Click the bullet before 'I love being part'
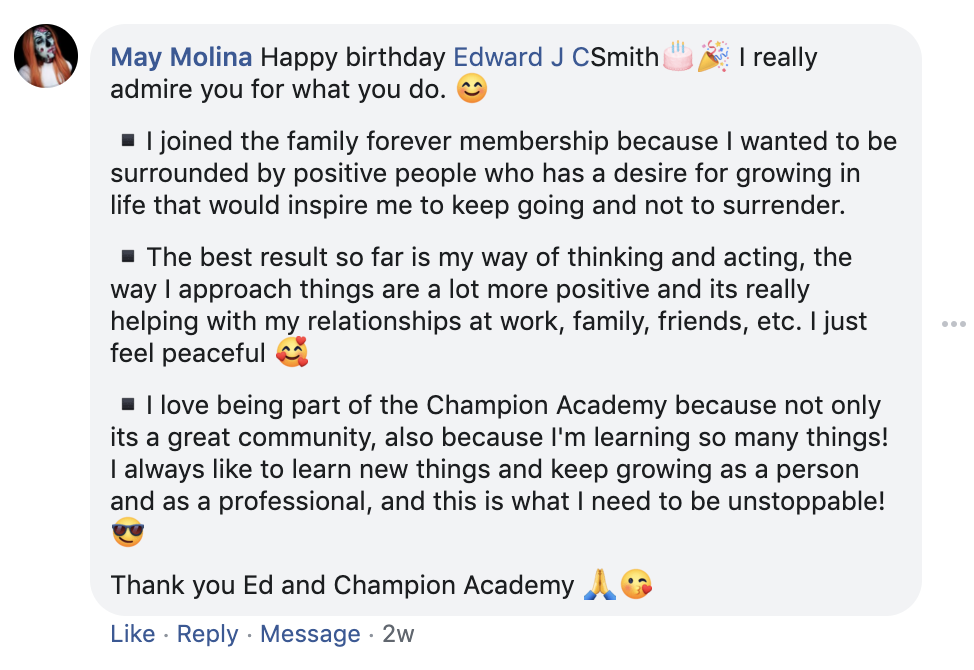Viewport: 974px width, 670px height. coord(127,404)
